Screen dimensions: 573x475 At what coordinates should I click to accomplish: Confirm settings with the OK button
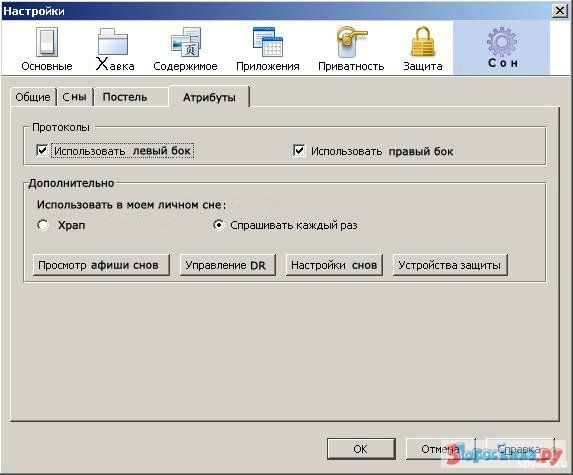361,449
